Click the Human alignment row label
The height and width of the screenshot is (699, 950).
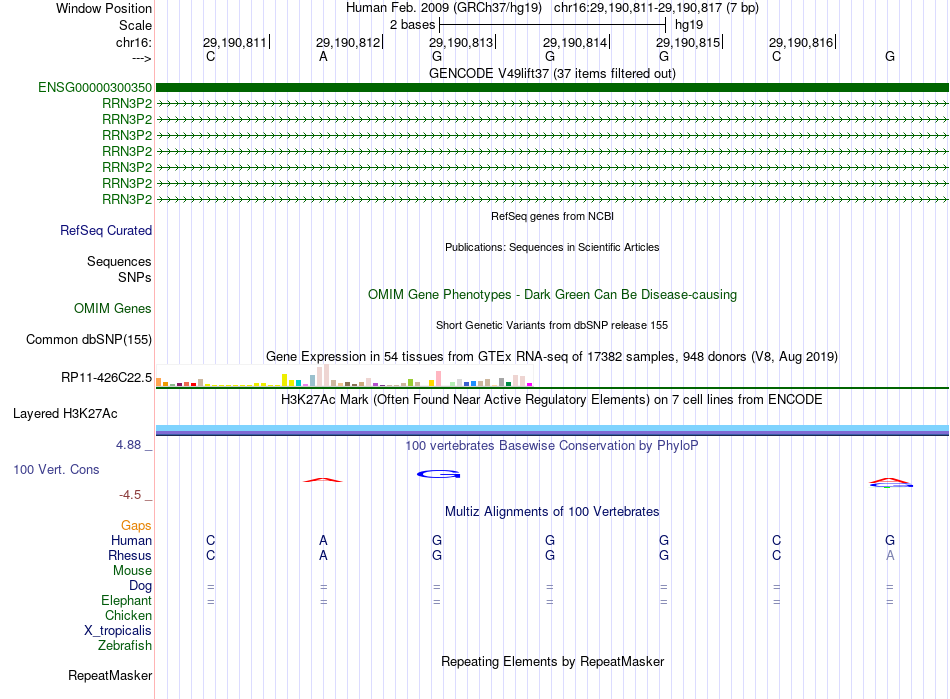[x=131, y=540]
